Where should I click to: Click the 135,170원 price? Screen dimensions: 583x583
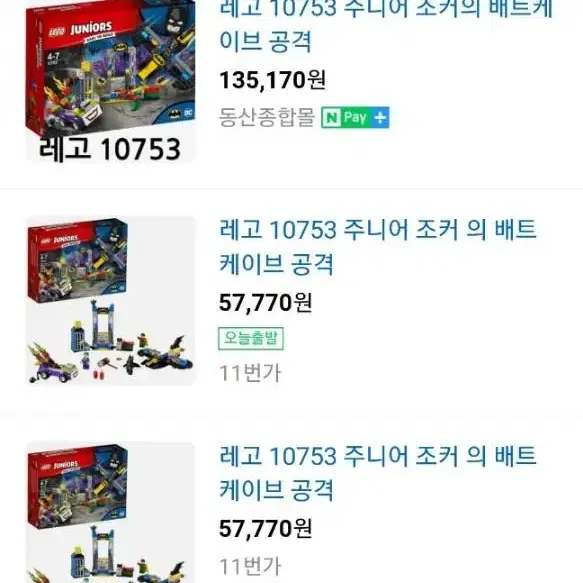click(273, 80)
